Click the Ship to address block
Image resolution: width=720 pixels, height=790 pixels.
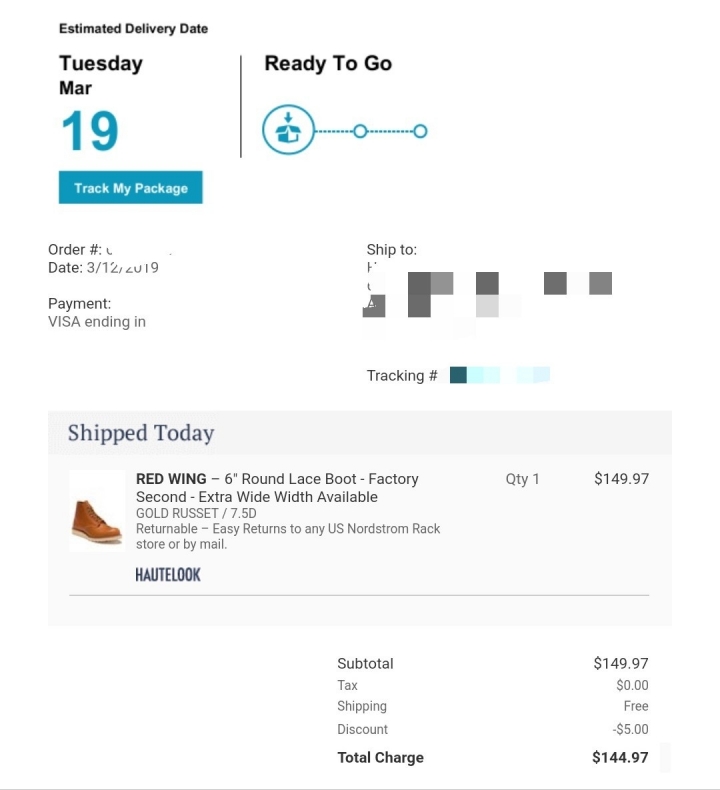pos(489,290)
